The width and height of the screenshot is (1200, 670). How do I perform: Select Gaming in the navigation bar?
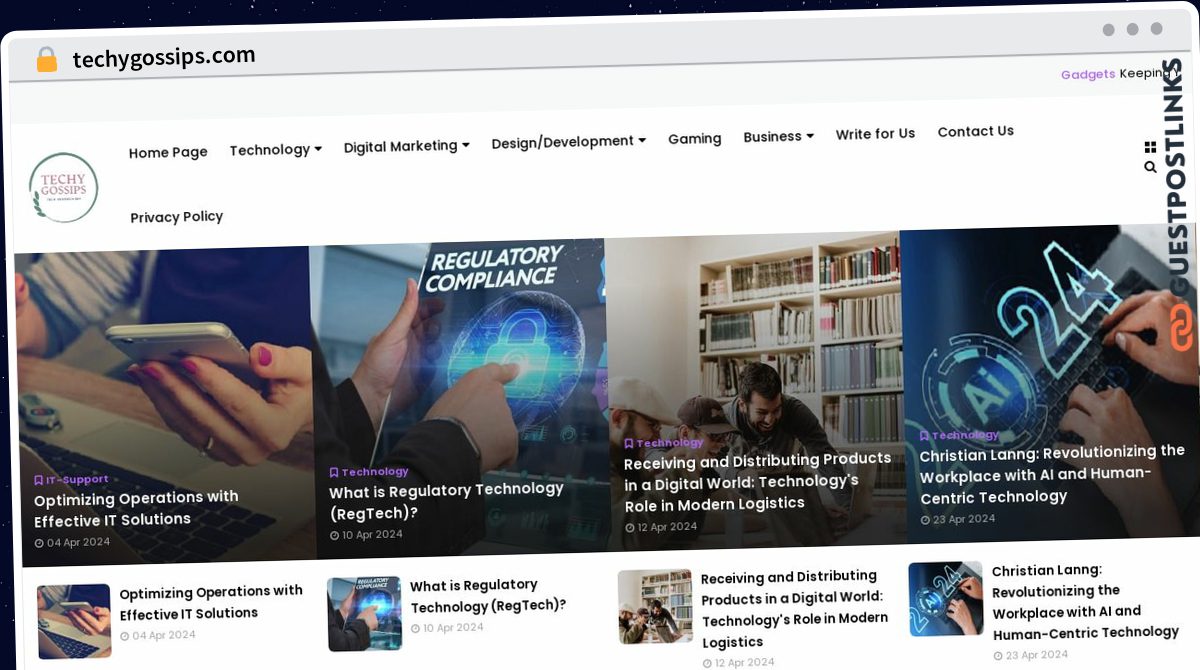click(x=695, y=139)
